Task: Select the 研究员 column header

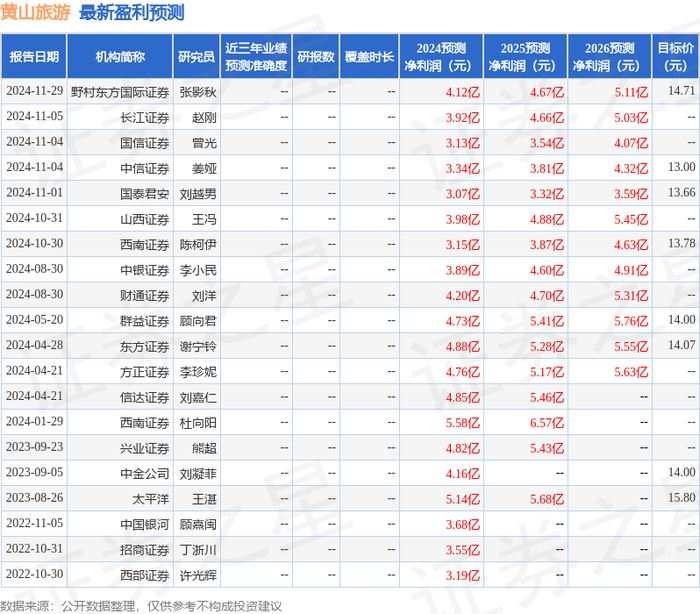Action: pyautogui.click(x=196, y=57)
